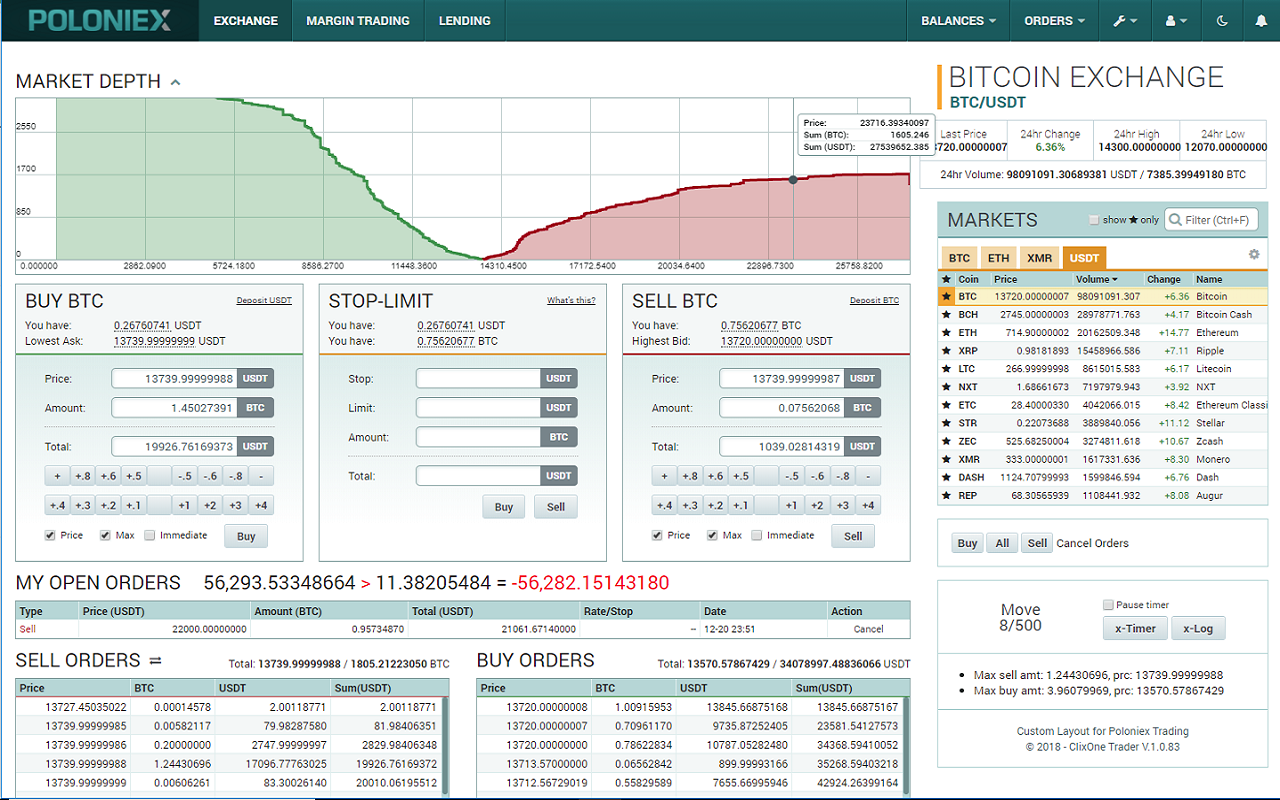Open Deposit USDT link
The width and height of the screenshot is (1280, 800).
(x=264, y=300)
